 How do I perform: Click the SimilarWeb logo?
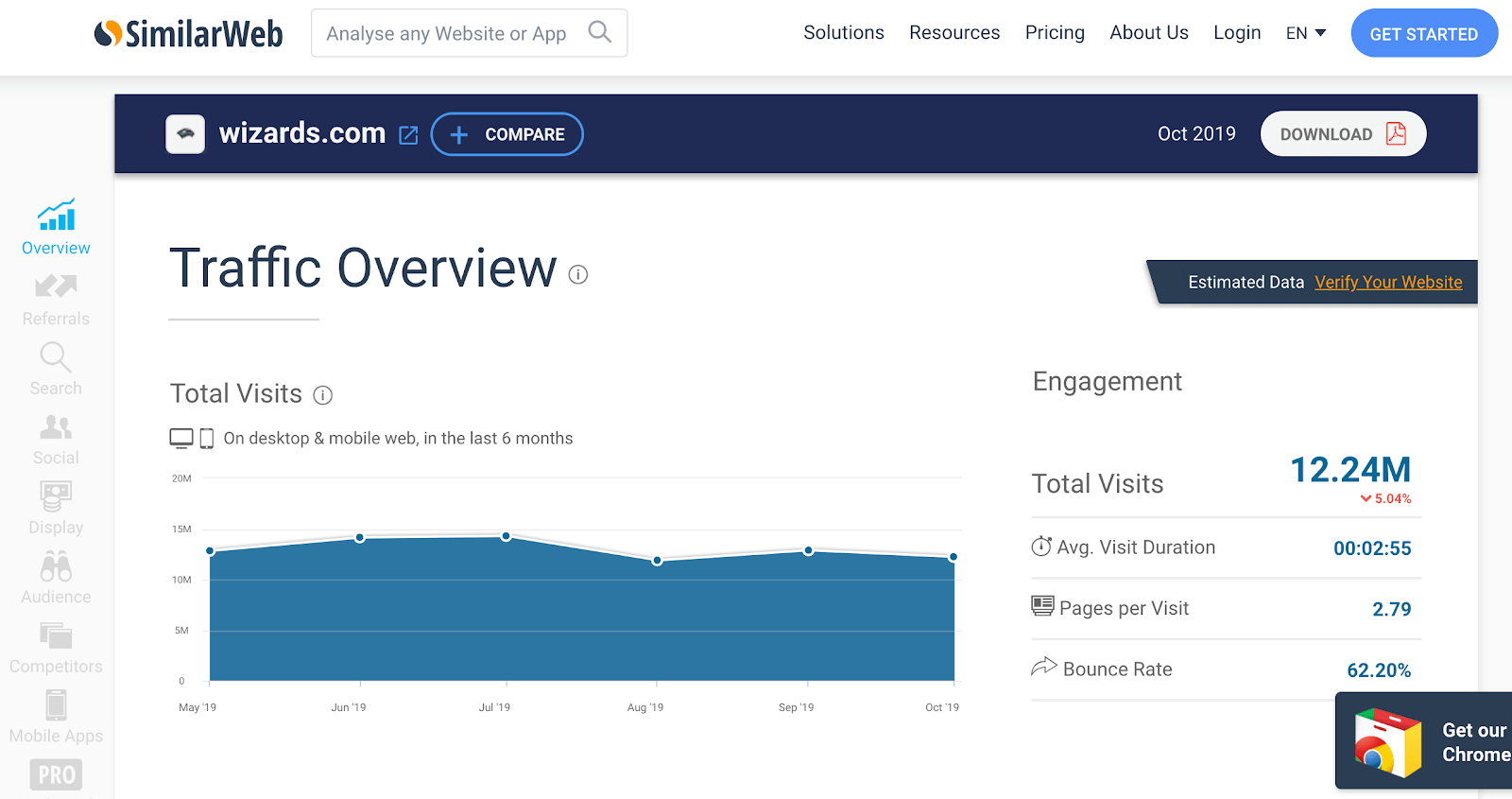point(188,34)
